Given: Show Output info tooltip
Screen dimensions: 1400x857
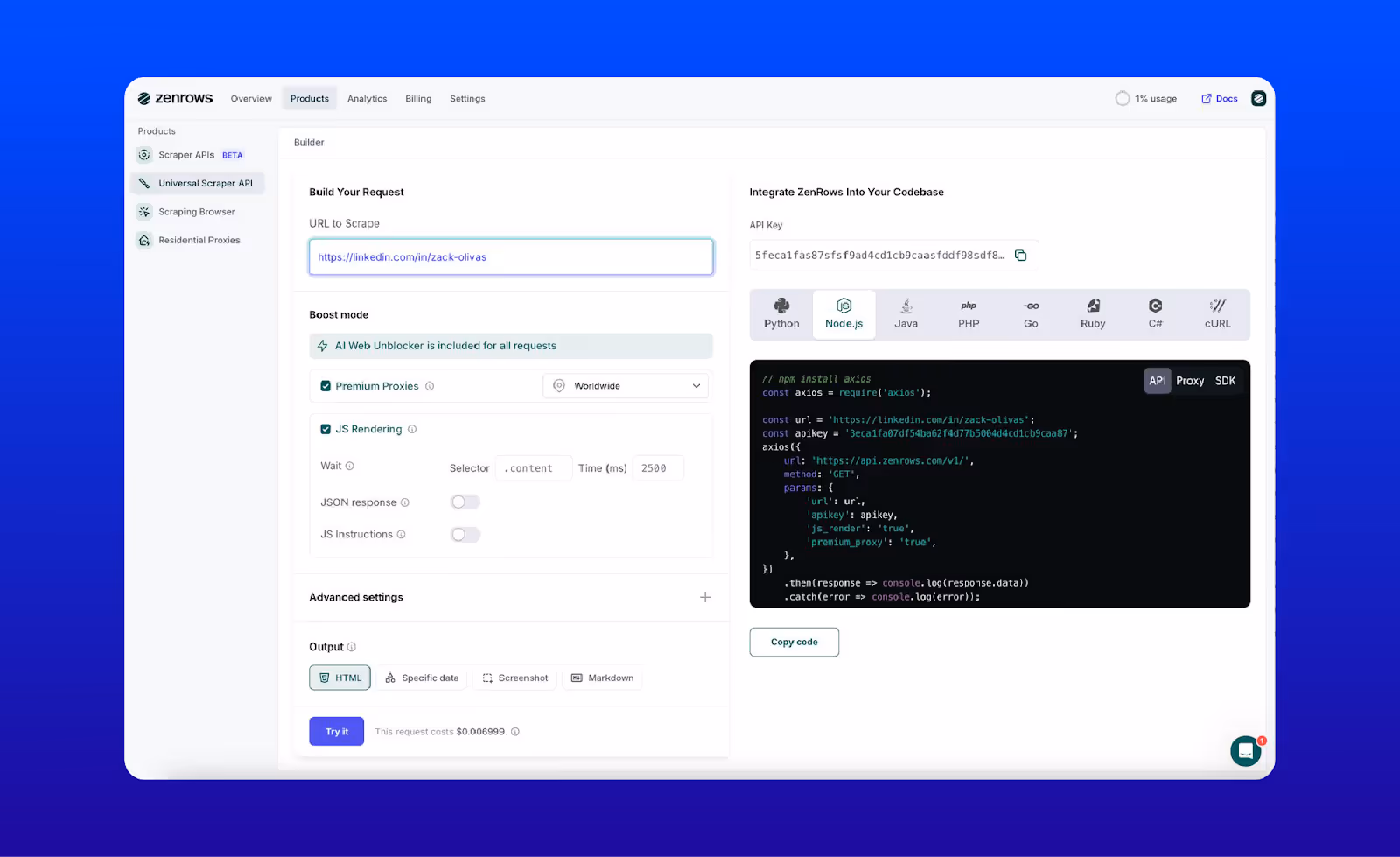Looking at the screenshot, I should (352, 647).
